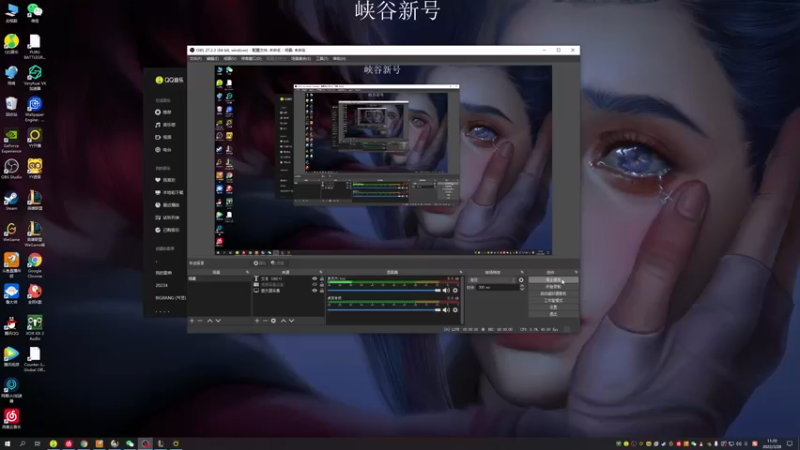
Task: Pop out the 来源 dock using its header icon
Action: [x=321, y=272]
